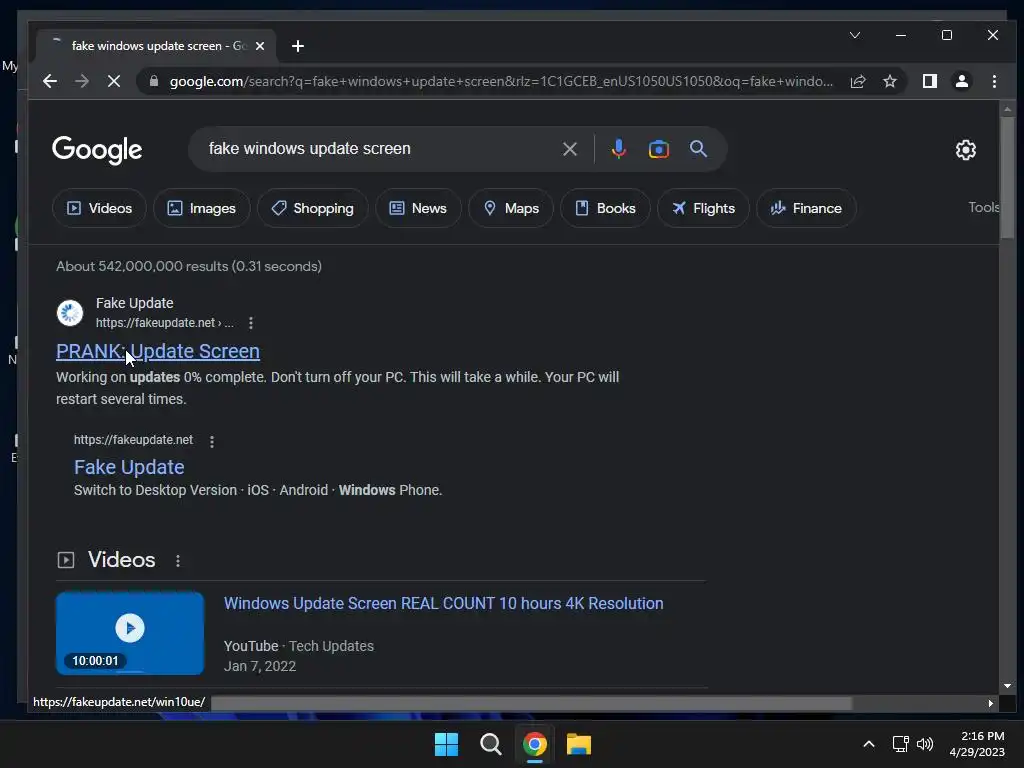The image size is (1024, 768).
Task: Open Windows taskbar search
Action: click(x=490, y=744)
